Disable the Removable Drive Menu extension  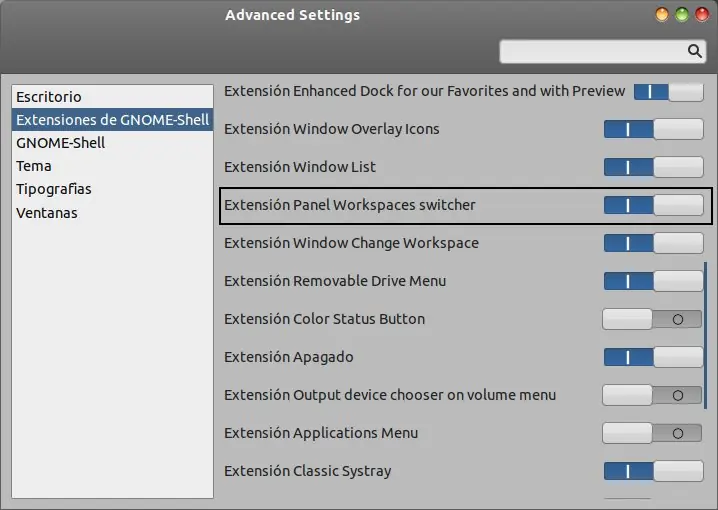coord(653,281)
